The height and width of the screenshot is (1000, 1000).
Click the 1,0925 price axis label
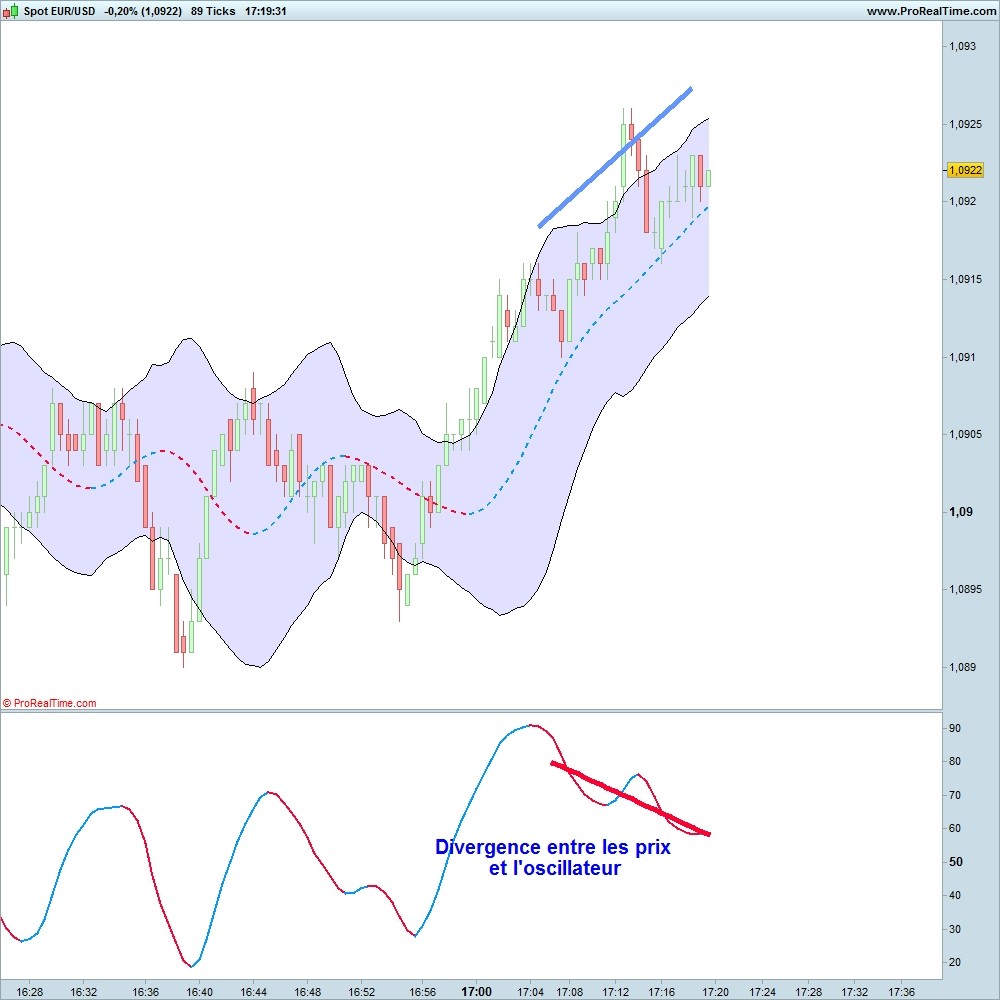coord(965,124)
